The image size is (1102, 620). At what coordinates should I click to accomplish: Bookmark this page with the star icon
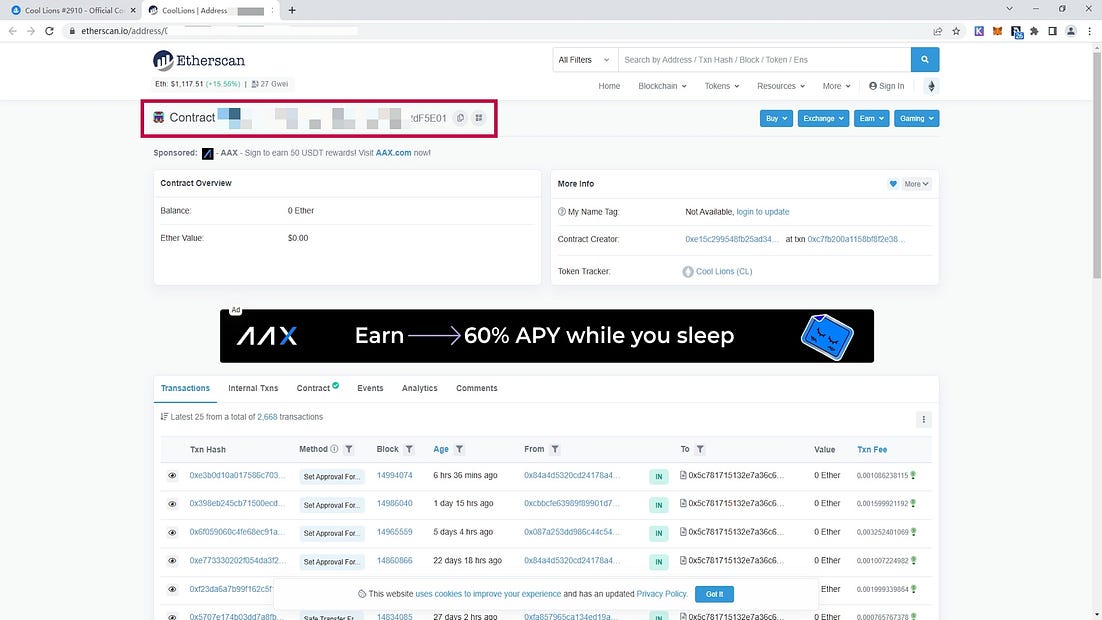956,31
